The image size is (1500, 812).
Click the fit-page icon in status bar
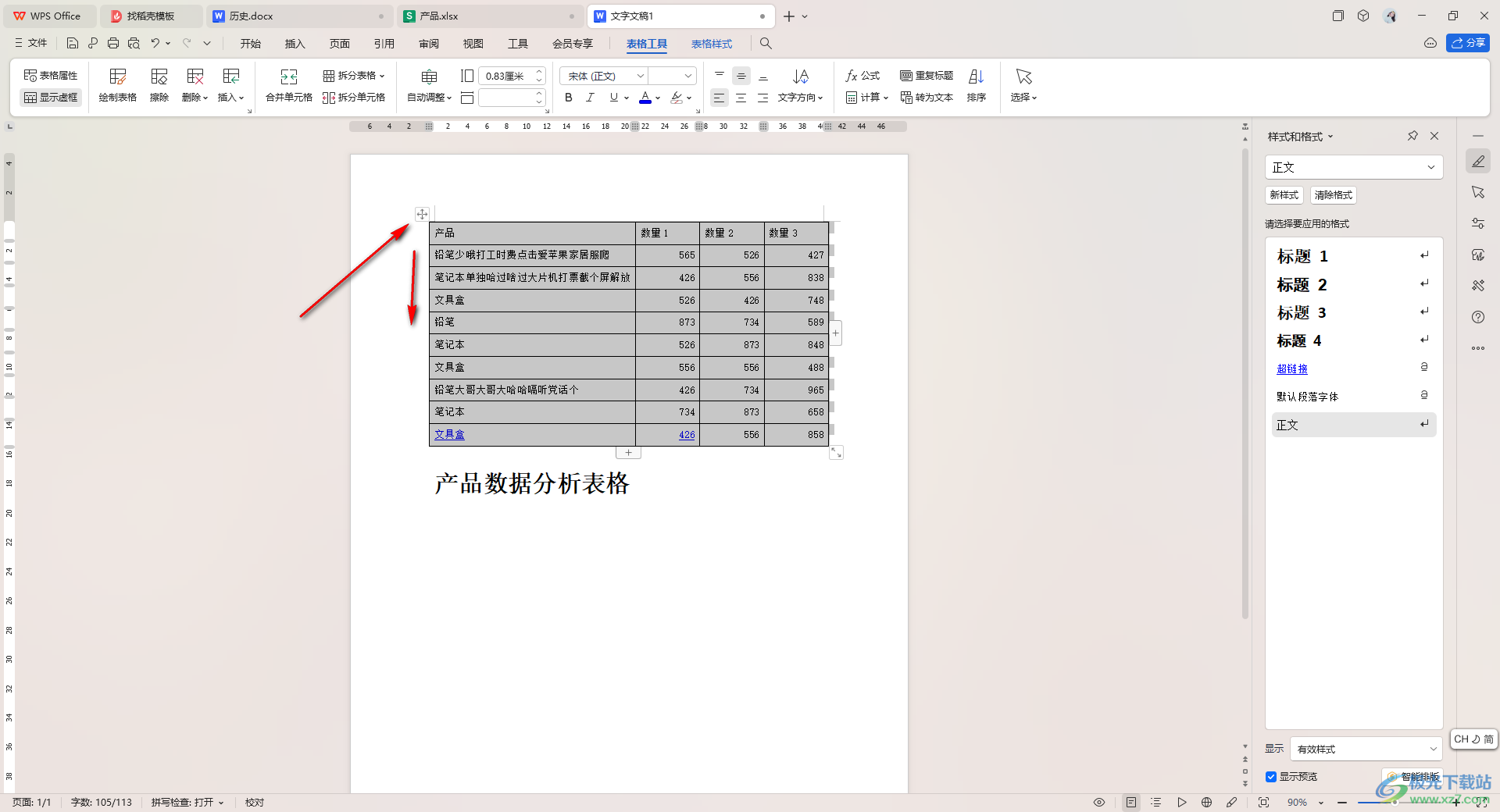[x=1264, y=803]
